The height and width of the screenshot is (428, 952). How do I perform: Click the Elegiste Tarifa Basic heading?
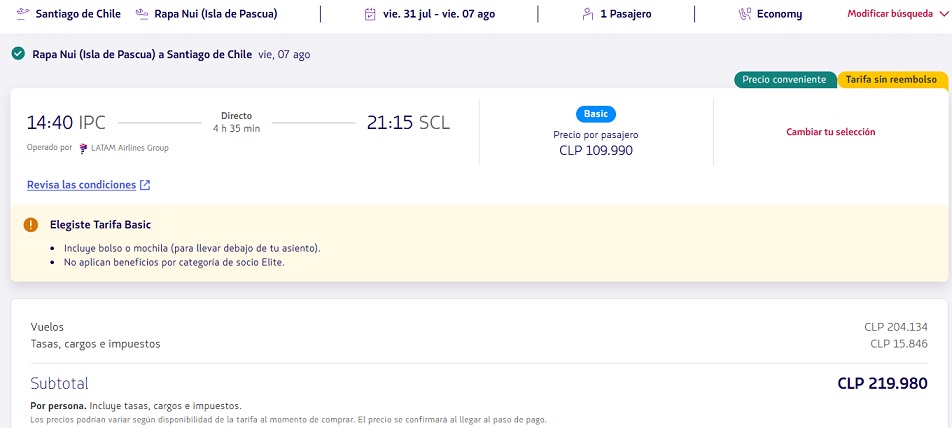tap(100, 225)
